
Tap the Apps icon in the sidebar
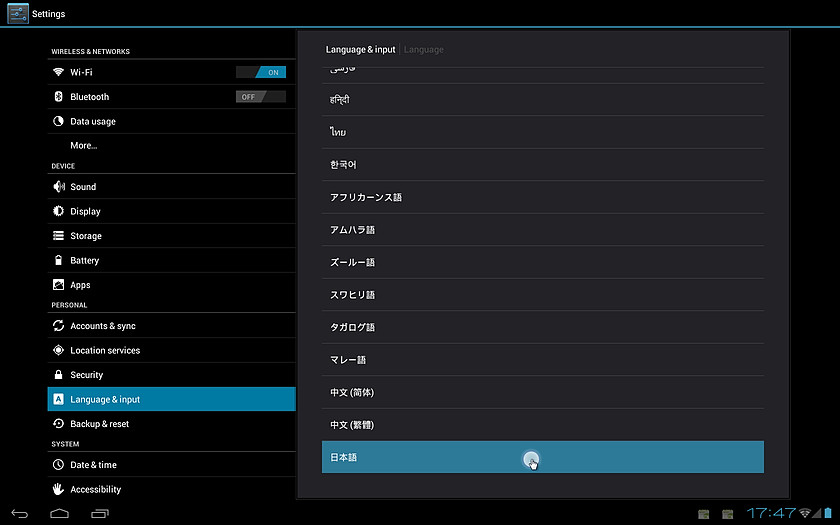[x=58, y=285]
